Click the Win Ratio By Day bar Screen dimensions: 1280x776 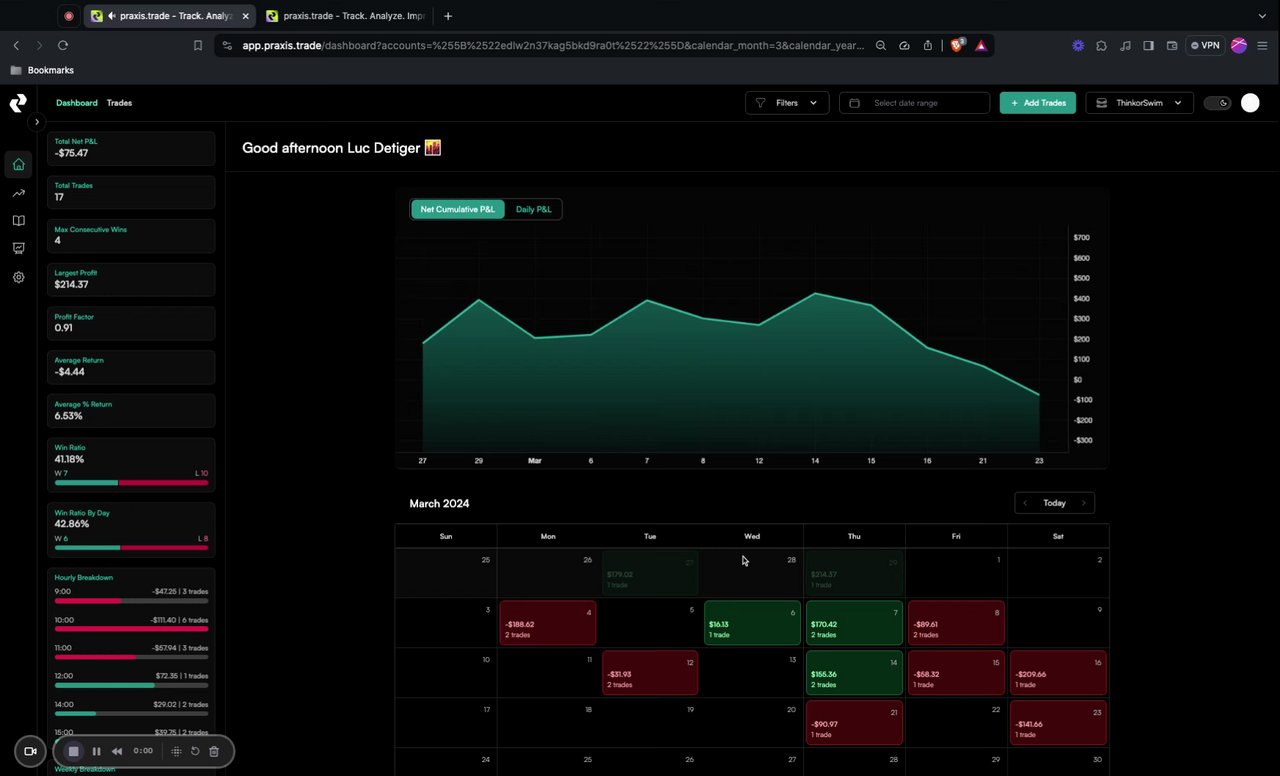pos(131,548)
